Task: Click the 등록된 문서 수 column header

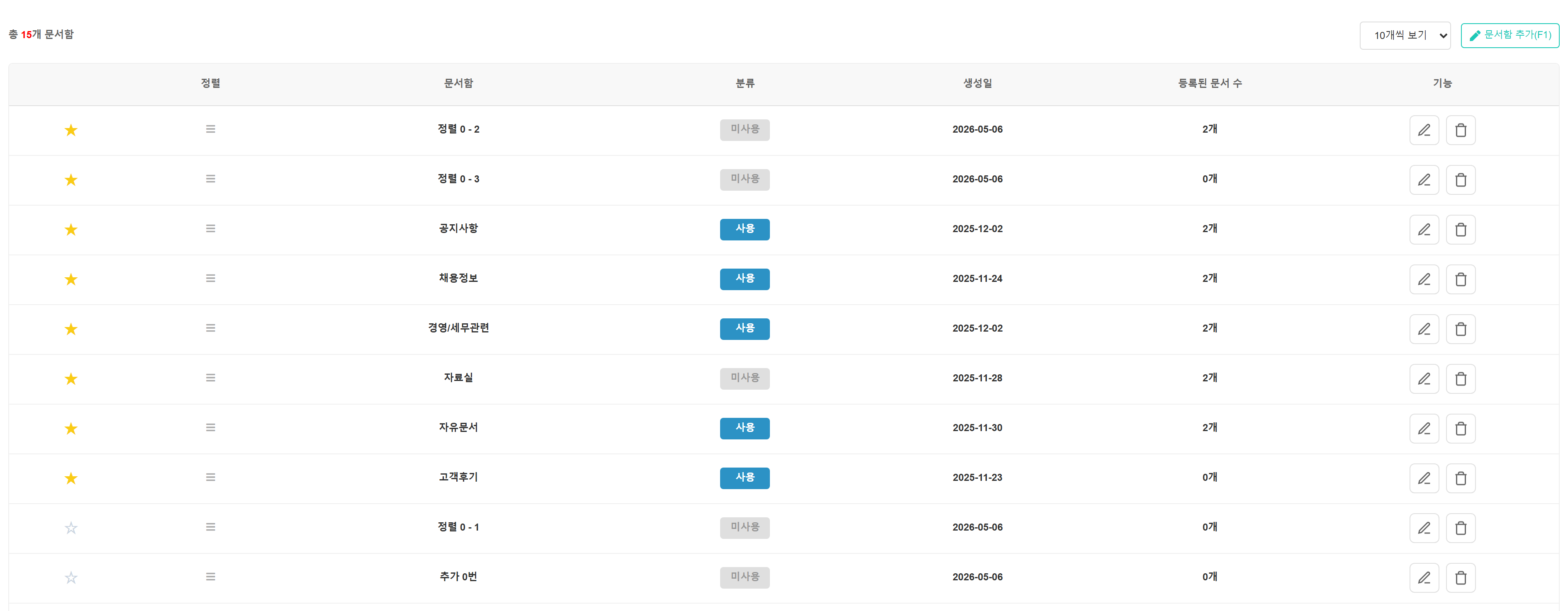Action: 1210,83
